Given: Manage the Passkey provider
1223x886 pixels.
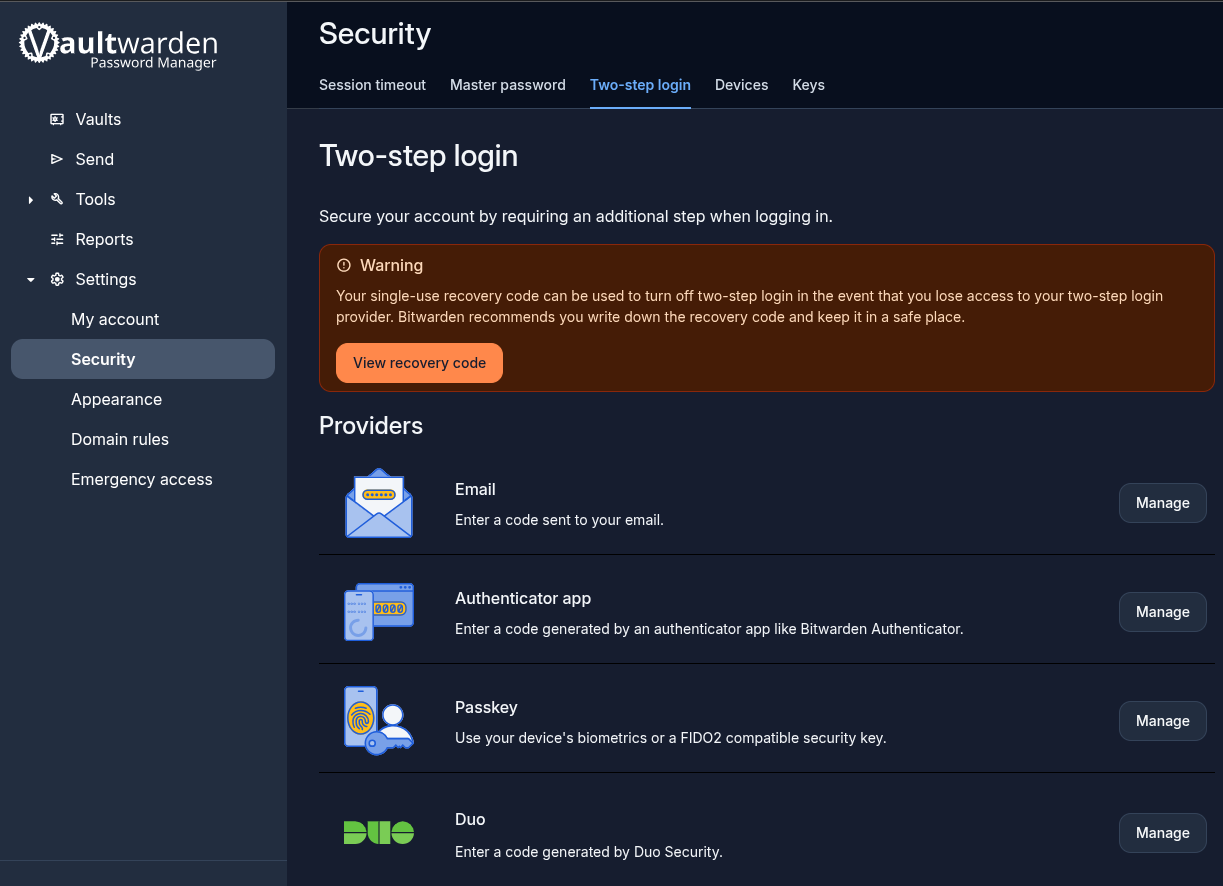Looking at the screenshot, I should (1162, 721).
